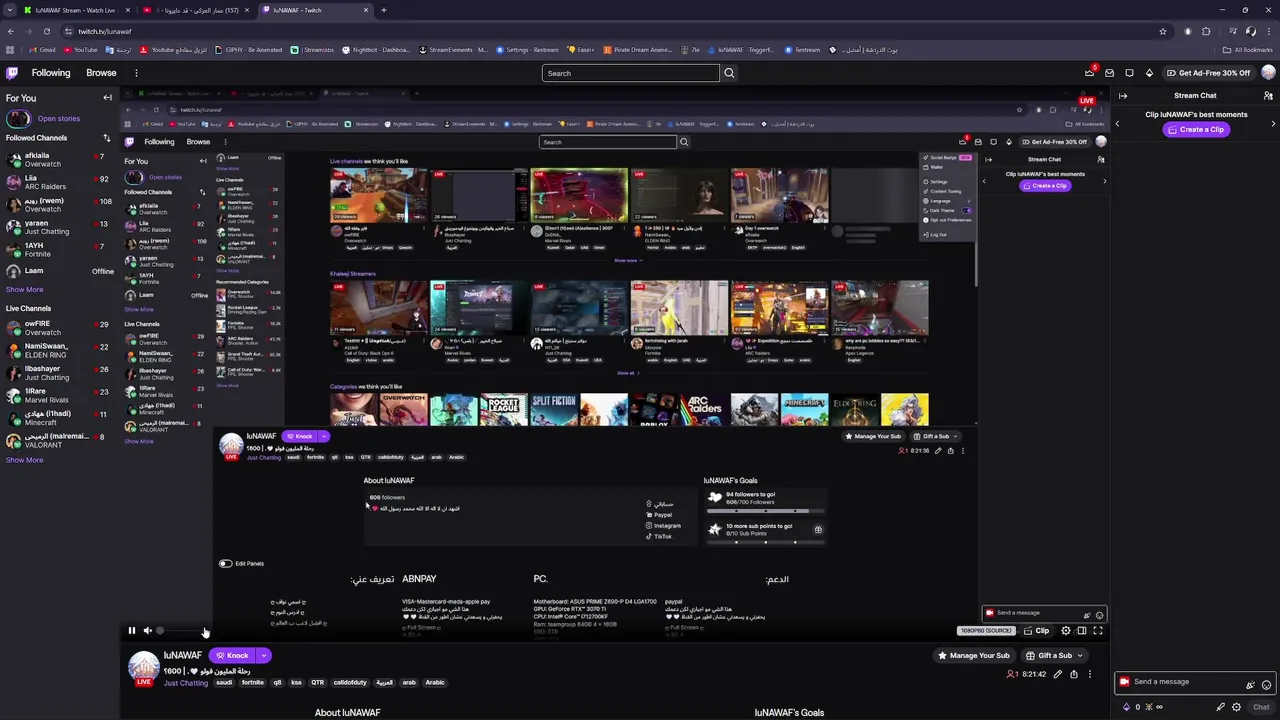
Task: Open owFIRE channel in Live Channels
Action: (59, 328)
